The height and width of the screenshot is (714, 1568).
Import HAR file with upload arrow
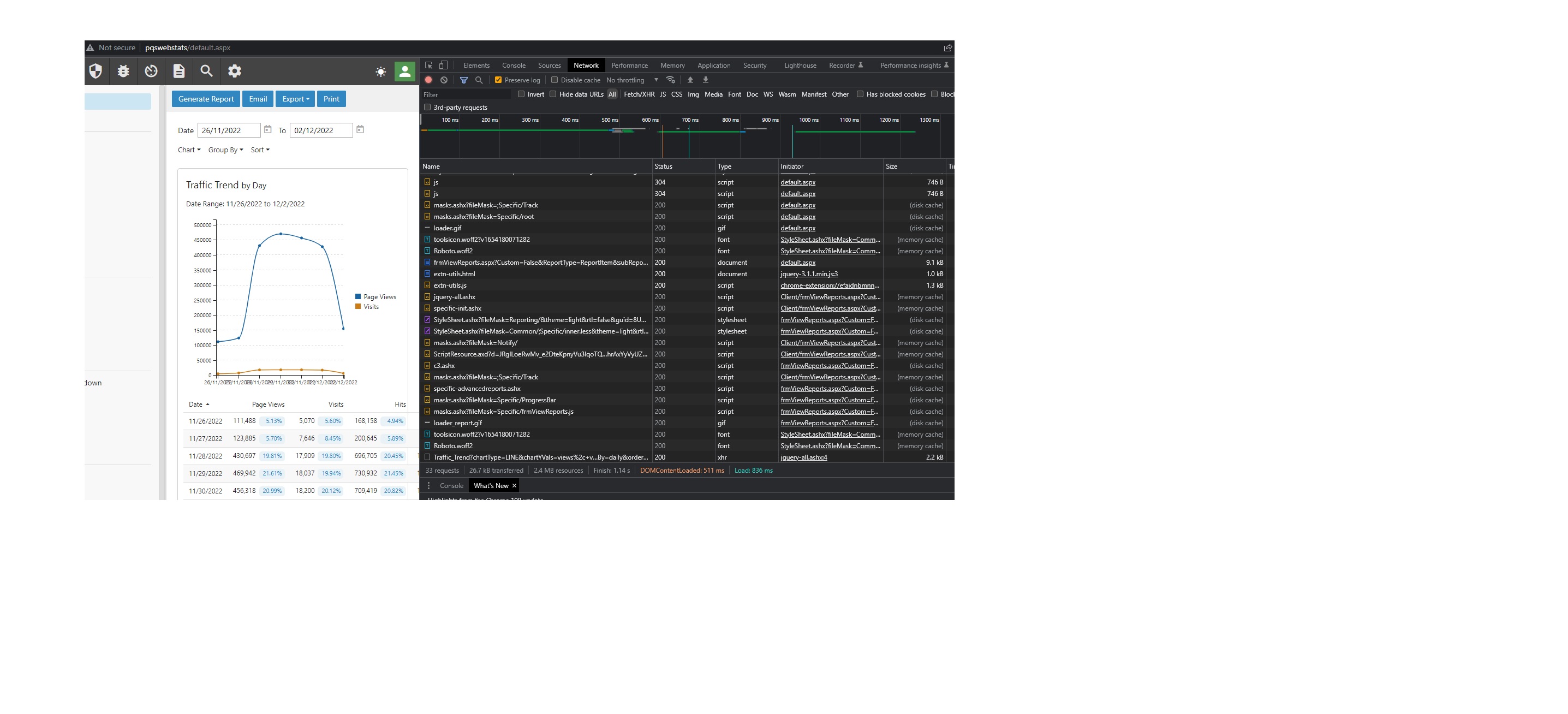click(690, 80)
